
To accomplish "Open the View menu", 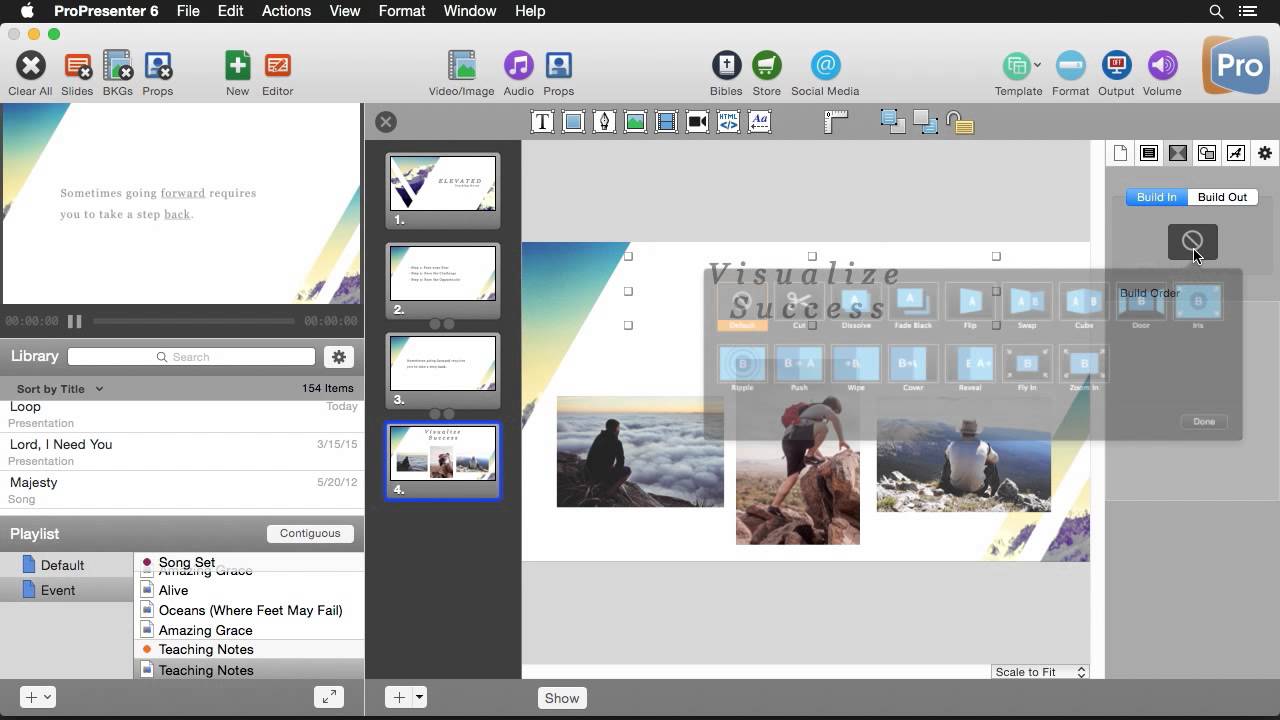I will coord(344,11).
